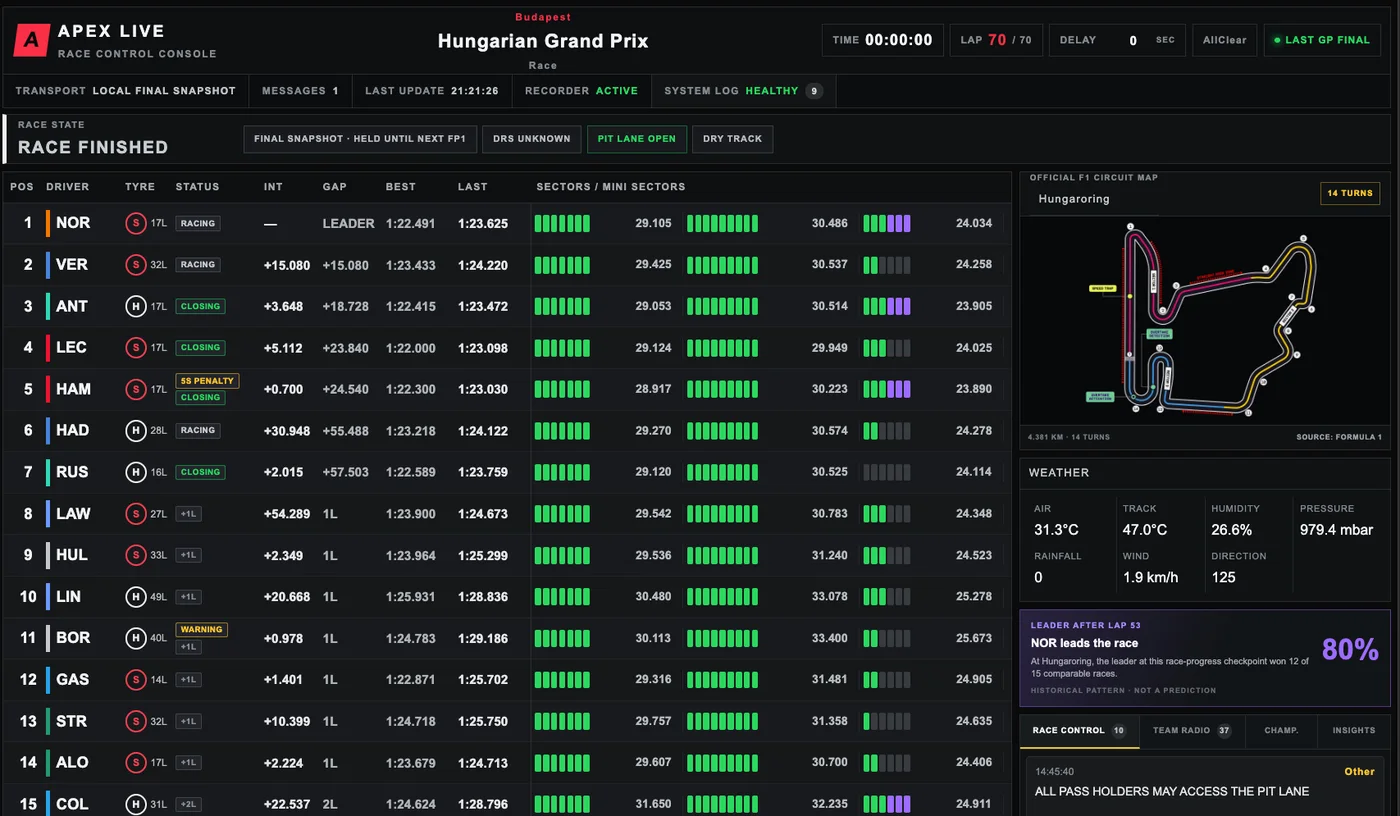Click the Lap 70 / 70 counter
The width and height of the screenshot is (1400, 816).
996,40
